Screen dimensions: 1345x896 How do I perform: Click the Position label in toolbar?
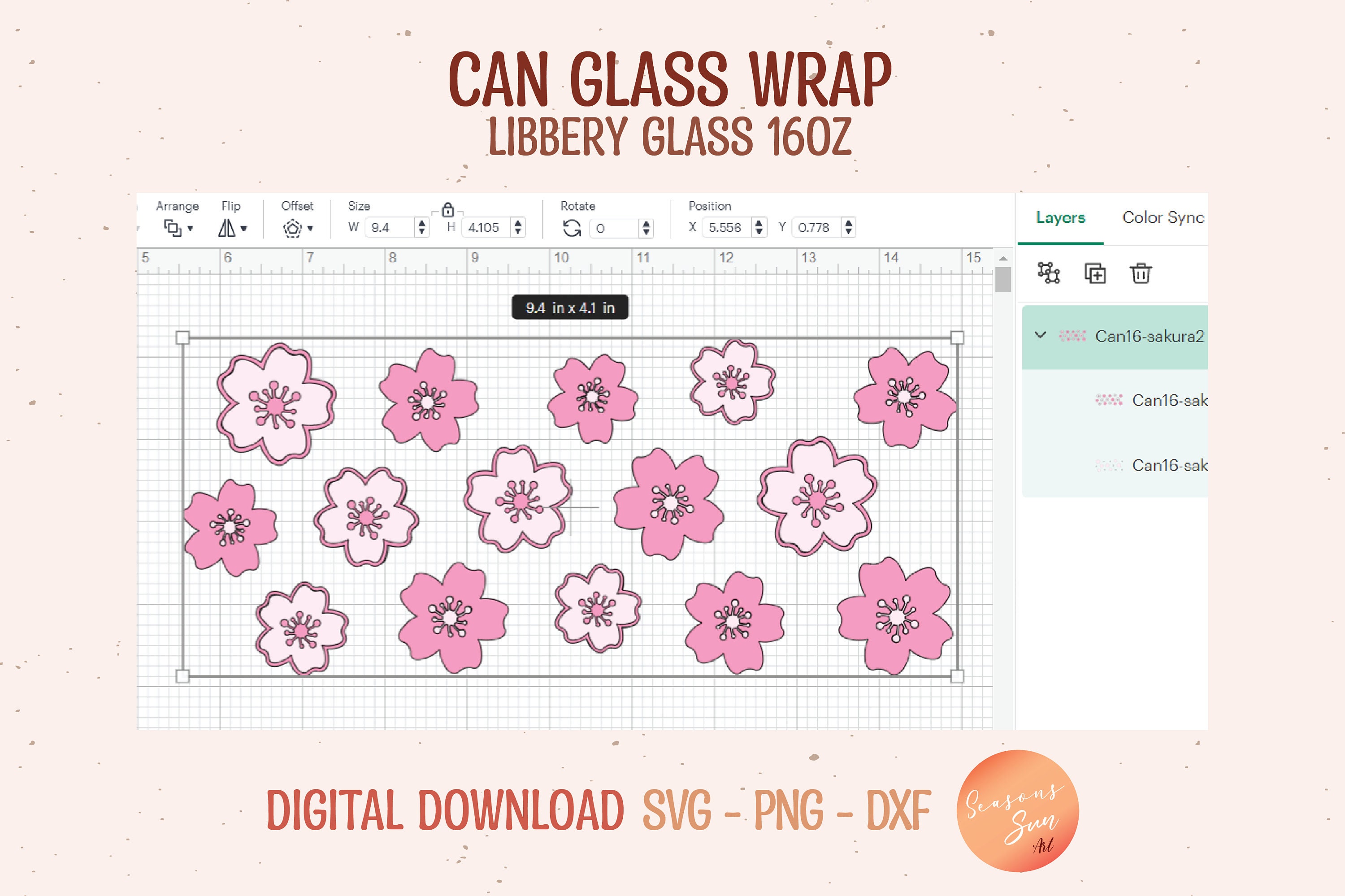(x=709, y=206)
